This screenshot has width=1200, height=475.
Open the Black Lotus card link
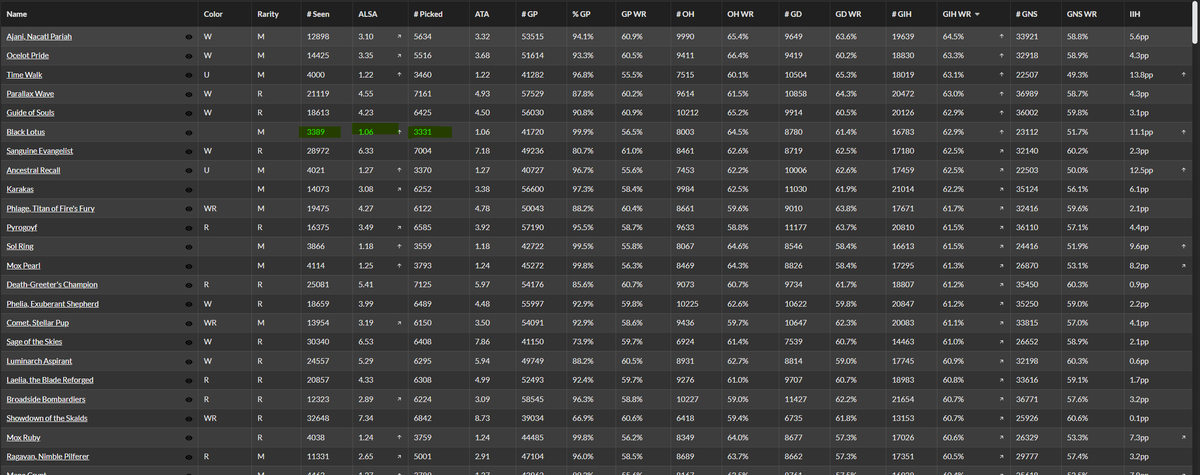[25, 132]
